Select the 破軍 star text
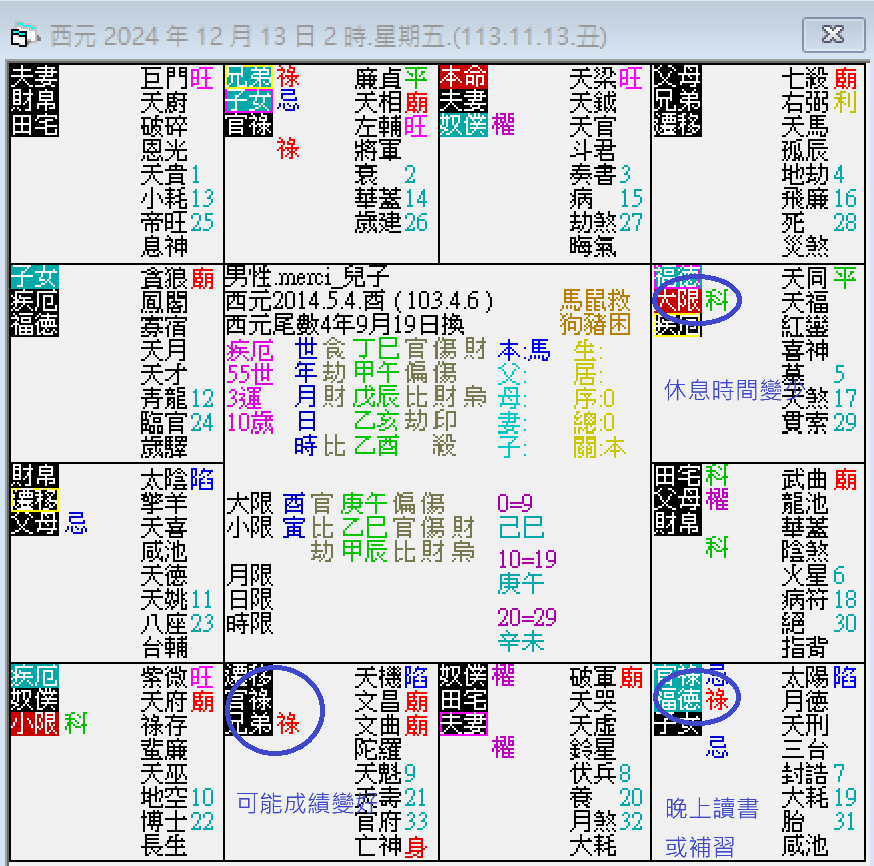This screenshot has width=874, height=866. click(x=593, y=678)
